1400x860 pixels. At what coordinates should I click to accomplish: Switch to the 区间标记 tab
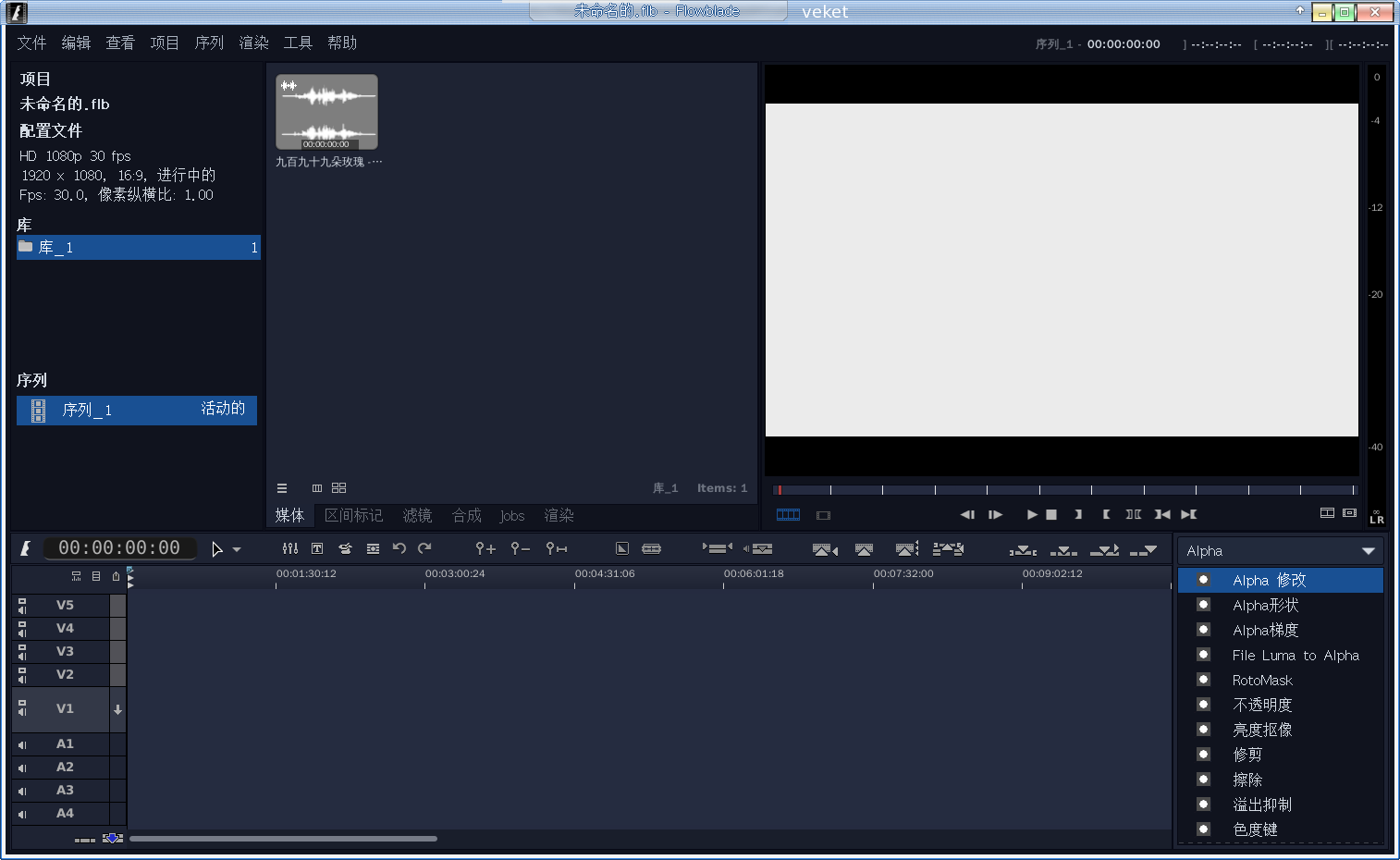coord(353,515)
